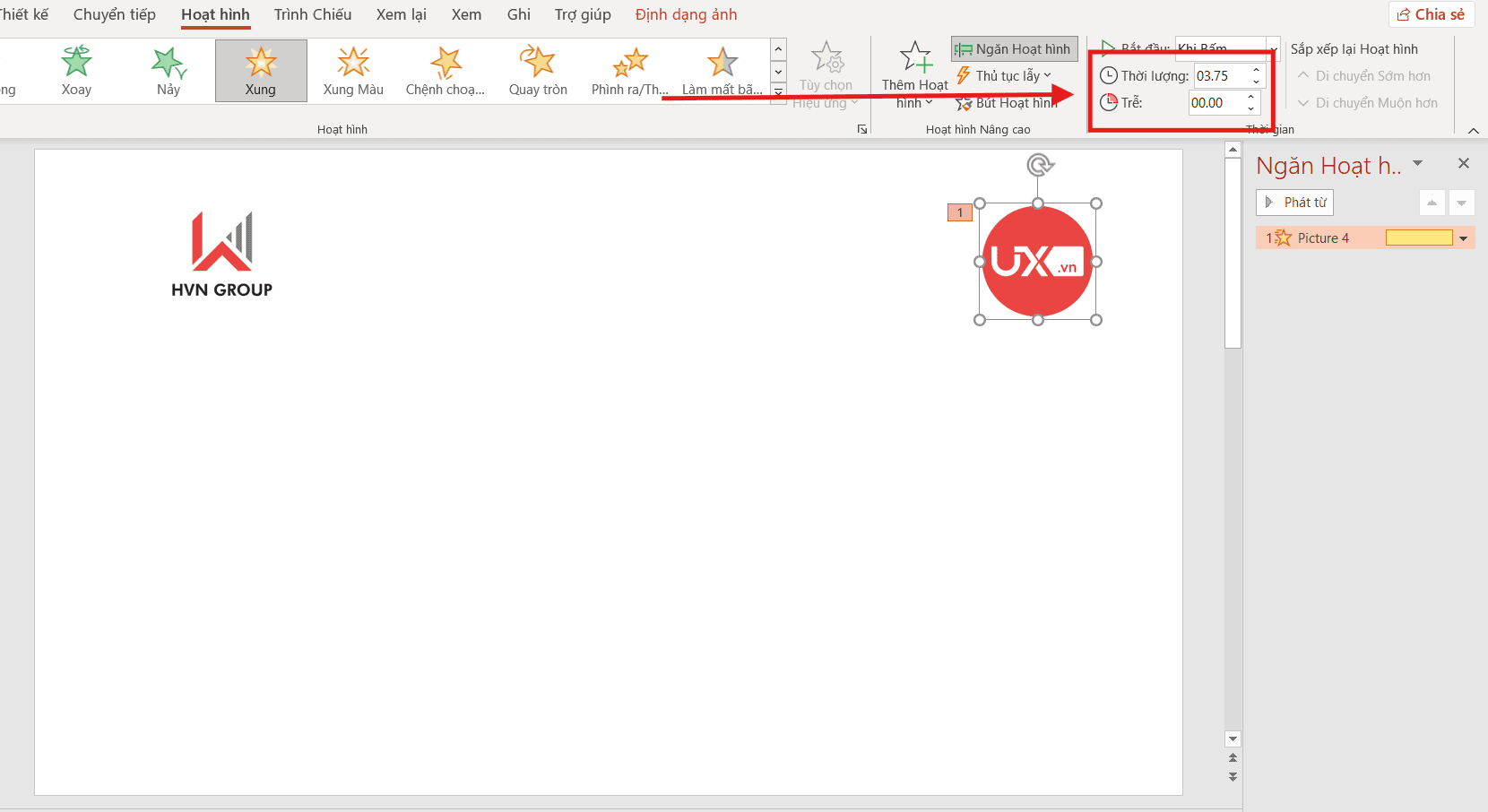Image resolution: width=1488 pixels, height=812 pixels.
Task: Open the Trình Chiếu tab
Action: click(313, 14)
